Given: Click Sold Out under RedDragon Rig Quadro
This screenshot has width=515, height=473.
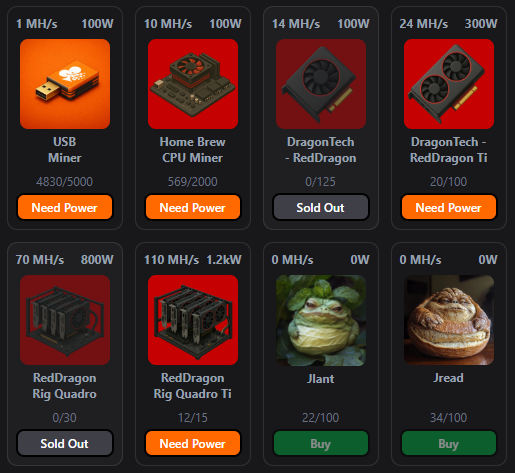Looking at the screenshot, I should click(65, 443).
